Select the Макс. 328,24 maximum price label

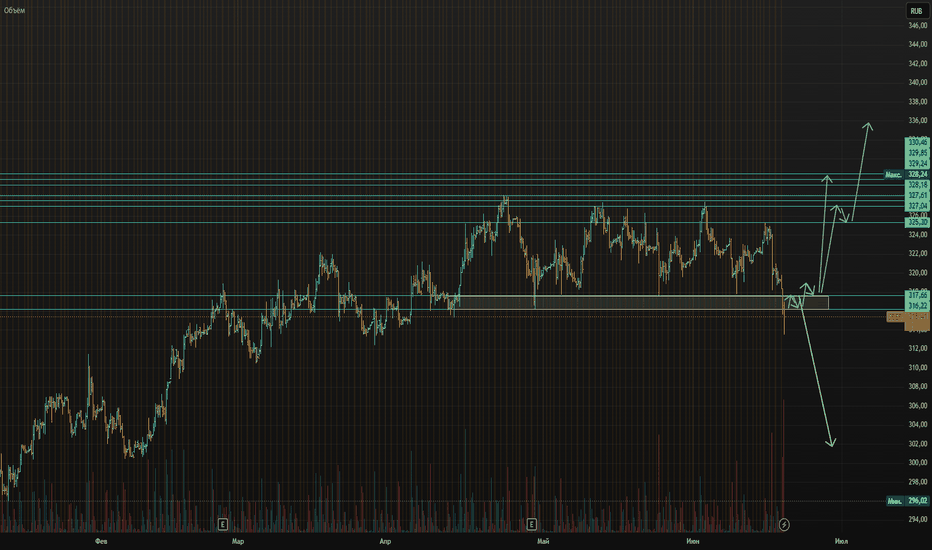point(906,175)
